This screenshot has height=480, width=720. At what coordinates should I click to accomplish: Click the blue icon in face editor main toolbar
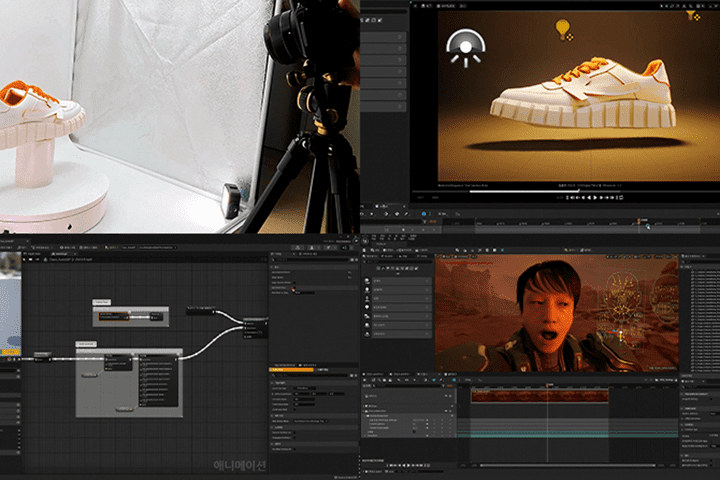pyautogui.click(x=502, y=250)
